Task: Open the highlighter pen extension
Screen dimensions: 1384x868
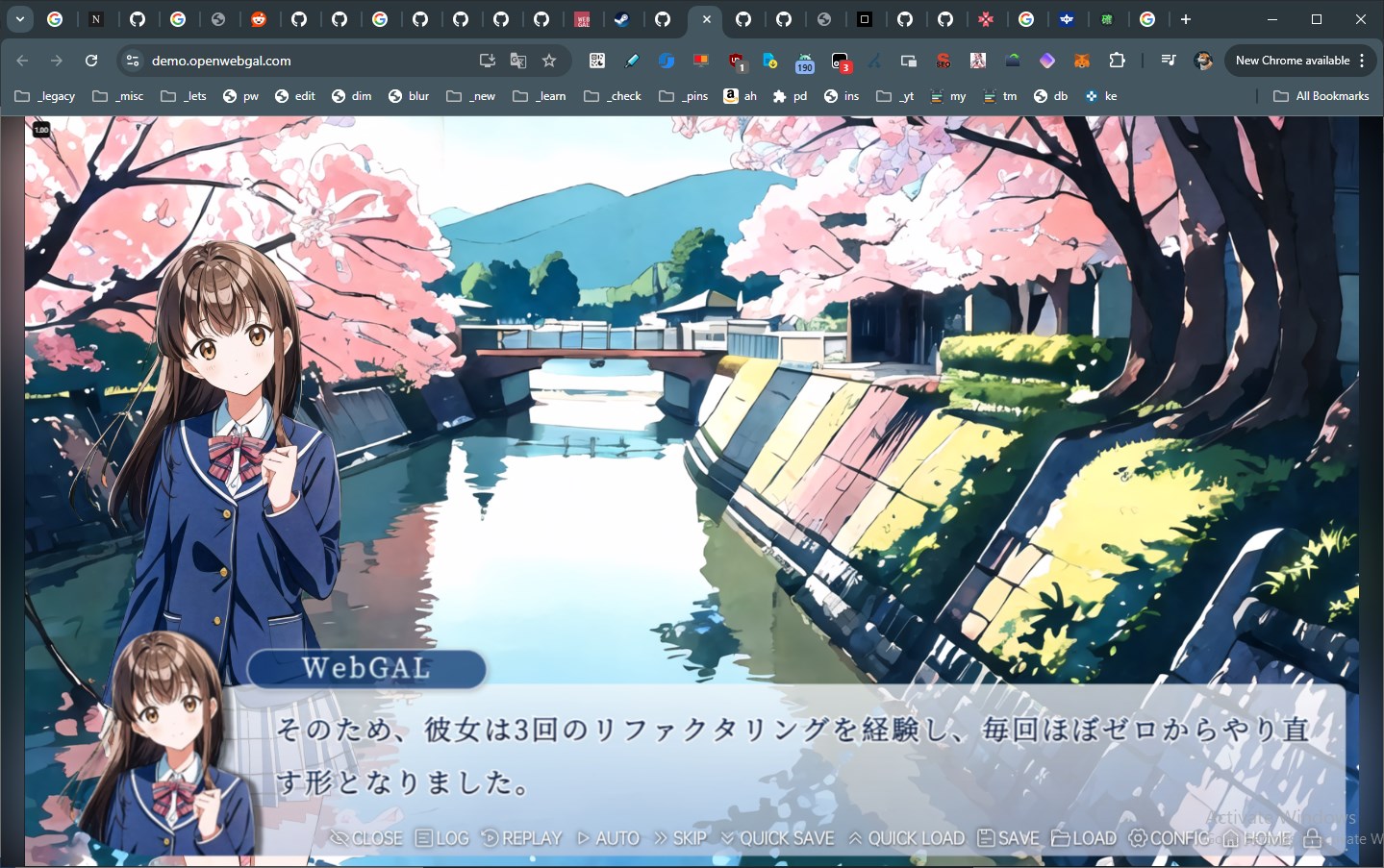Action: [x=632, y=61]
